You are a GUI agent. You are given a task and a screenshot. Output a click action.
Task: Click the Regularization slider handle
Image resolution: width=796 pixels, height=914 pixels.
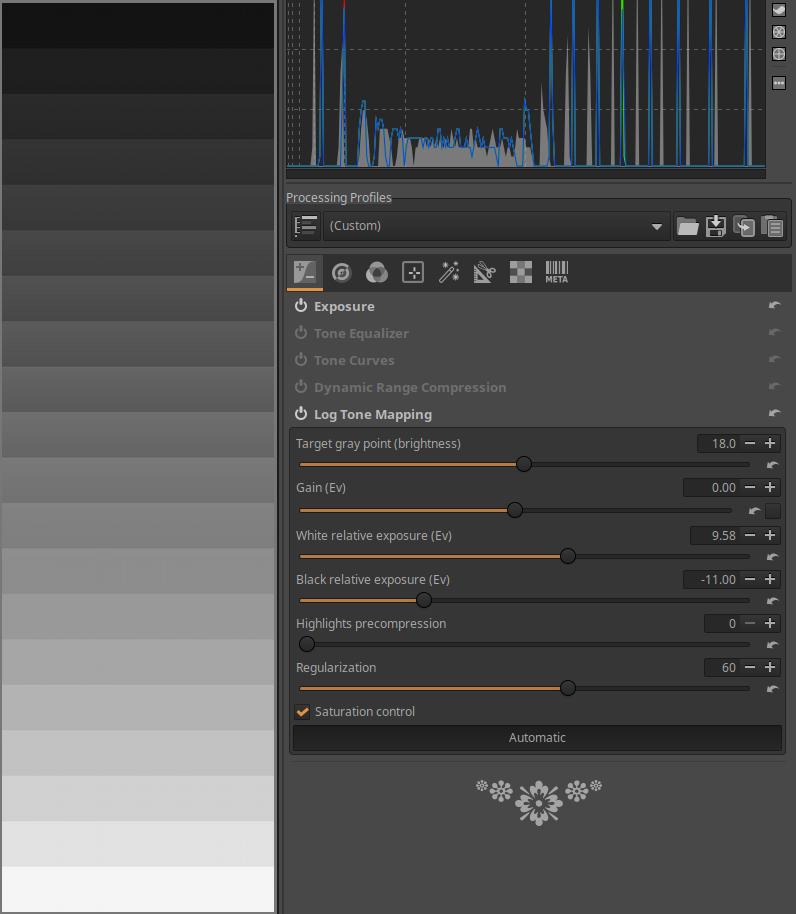568,688
